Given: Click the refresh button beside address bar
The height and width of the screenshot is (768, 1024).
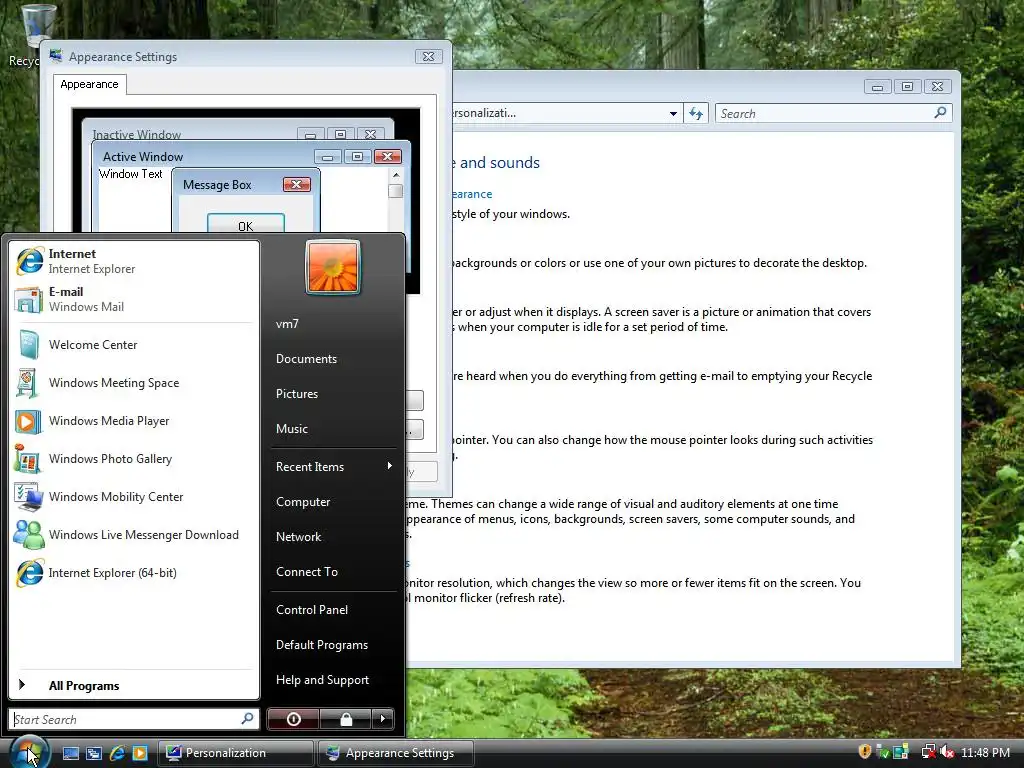Looking at the screenshot, I should pos(696,114).
